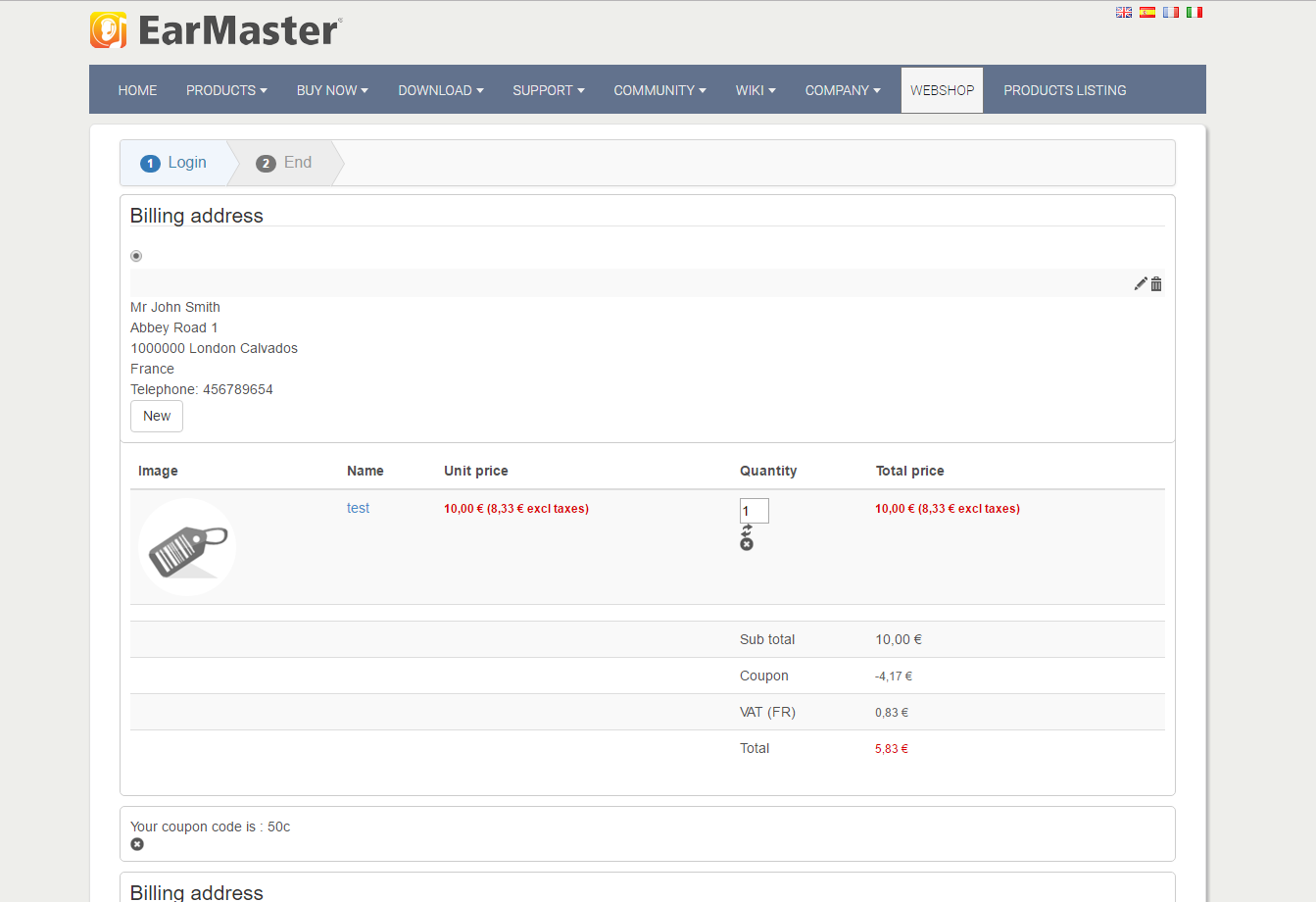This screenshot has height=902, width=1316.
Task: Switch language with the Spanish flag
Action: point(1147,13)
